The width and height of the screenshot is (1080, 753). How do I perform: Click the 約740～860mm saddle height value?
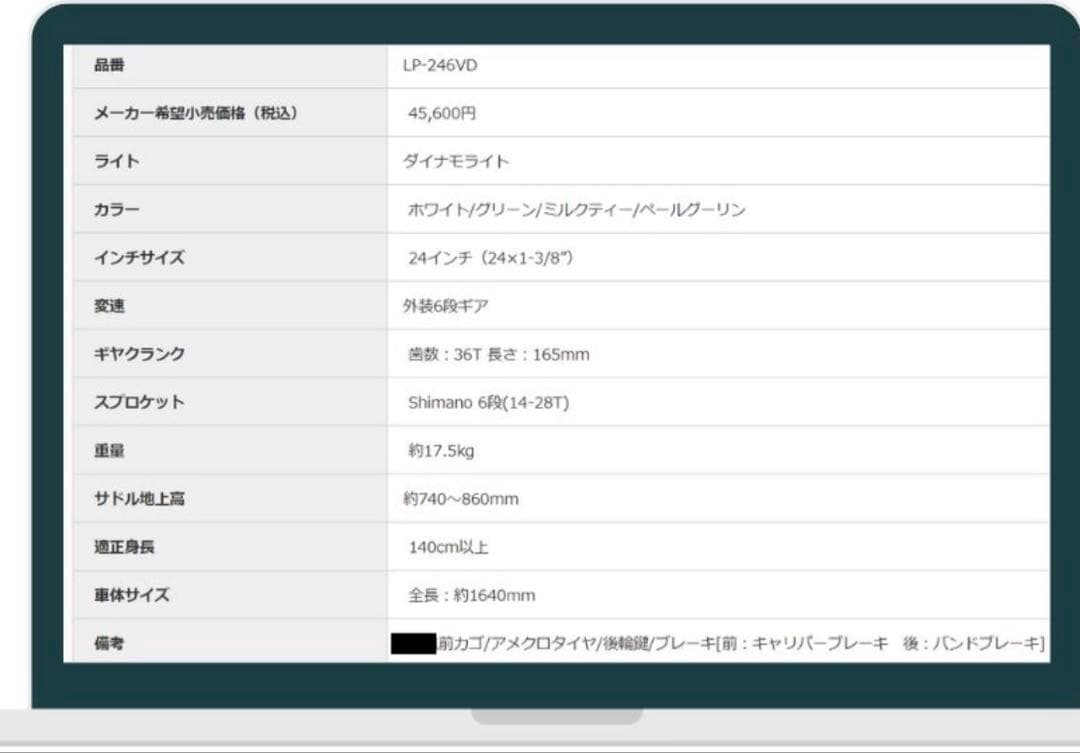[461, 499]
